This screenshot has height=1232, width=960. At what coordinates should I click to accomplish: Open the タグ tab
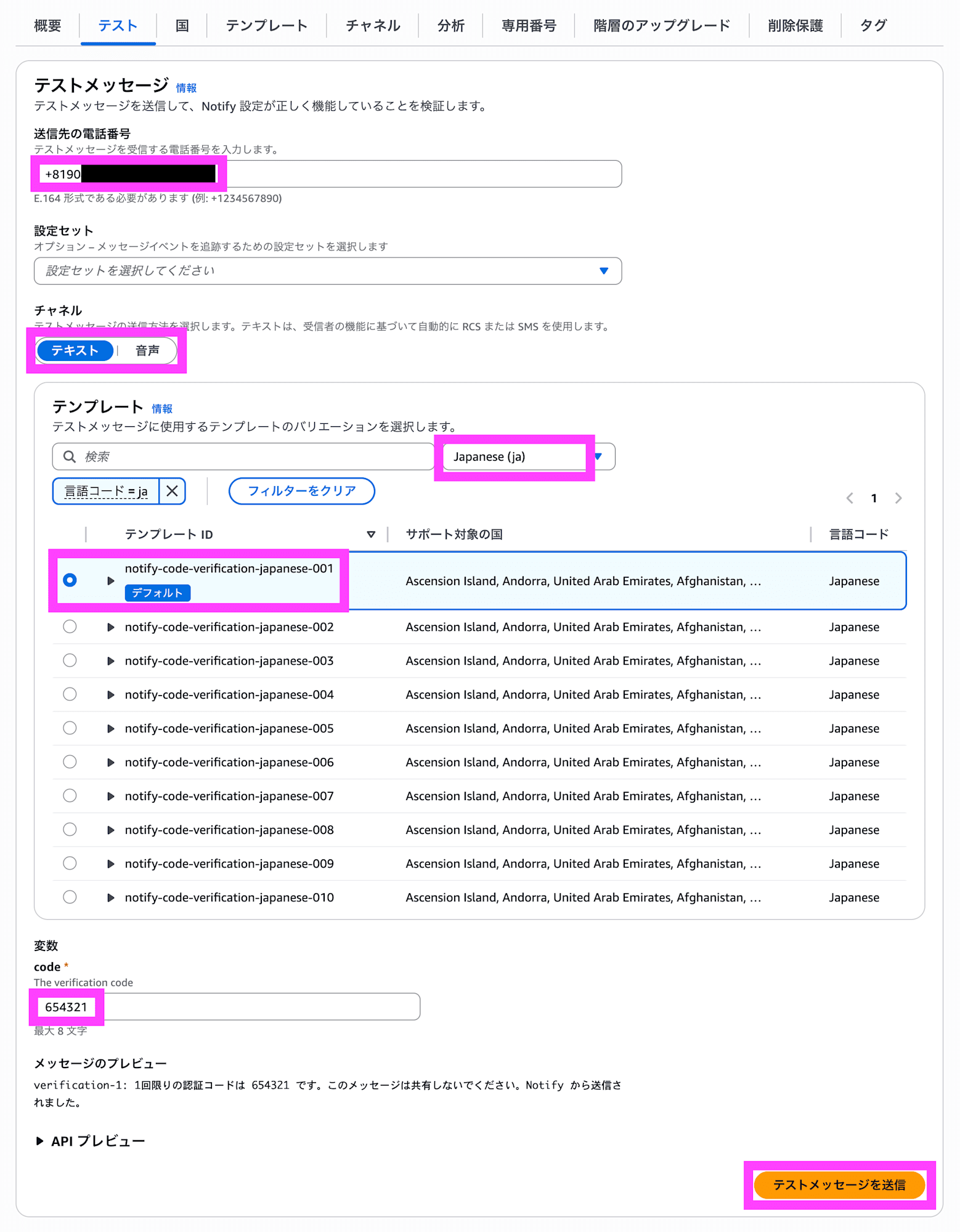click(873, 25)
